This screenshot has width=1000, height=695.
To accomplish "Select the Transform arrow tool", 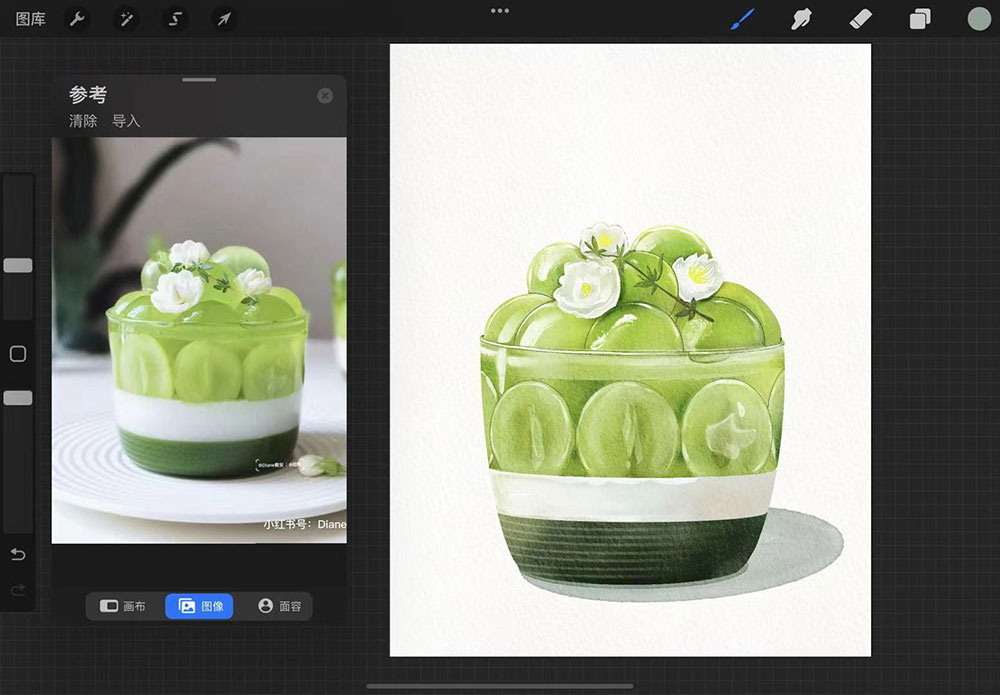I will [x=224, y=19].
